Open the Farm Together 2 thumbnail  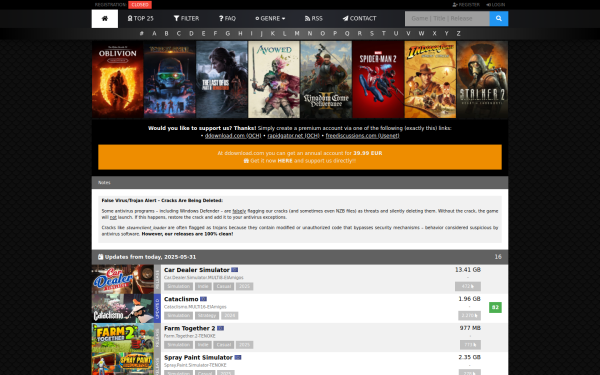click(x=122, y=338)
